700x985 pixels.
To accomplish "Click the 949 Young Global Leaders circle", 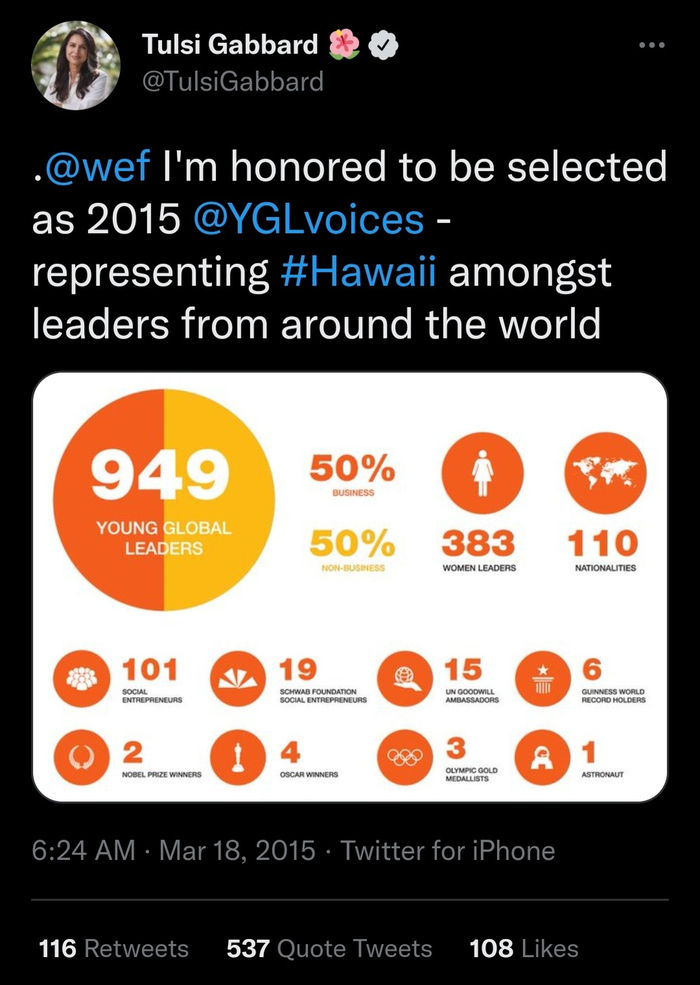I will pyautogui.click(x=164, y=500).
